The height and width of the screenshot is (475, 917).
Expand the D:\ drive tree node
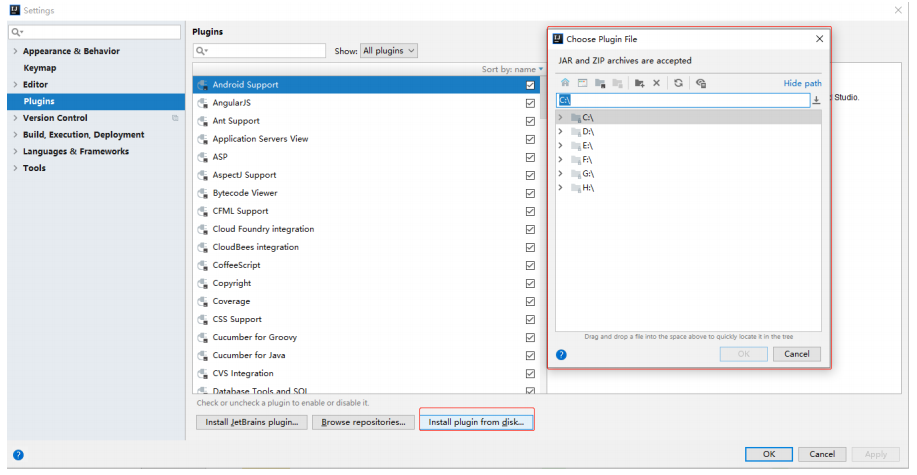[x=560, y=132]
